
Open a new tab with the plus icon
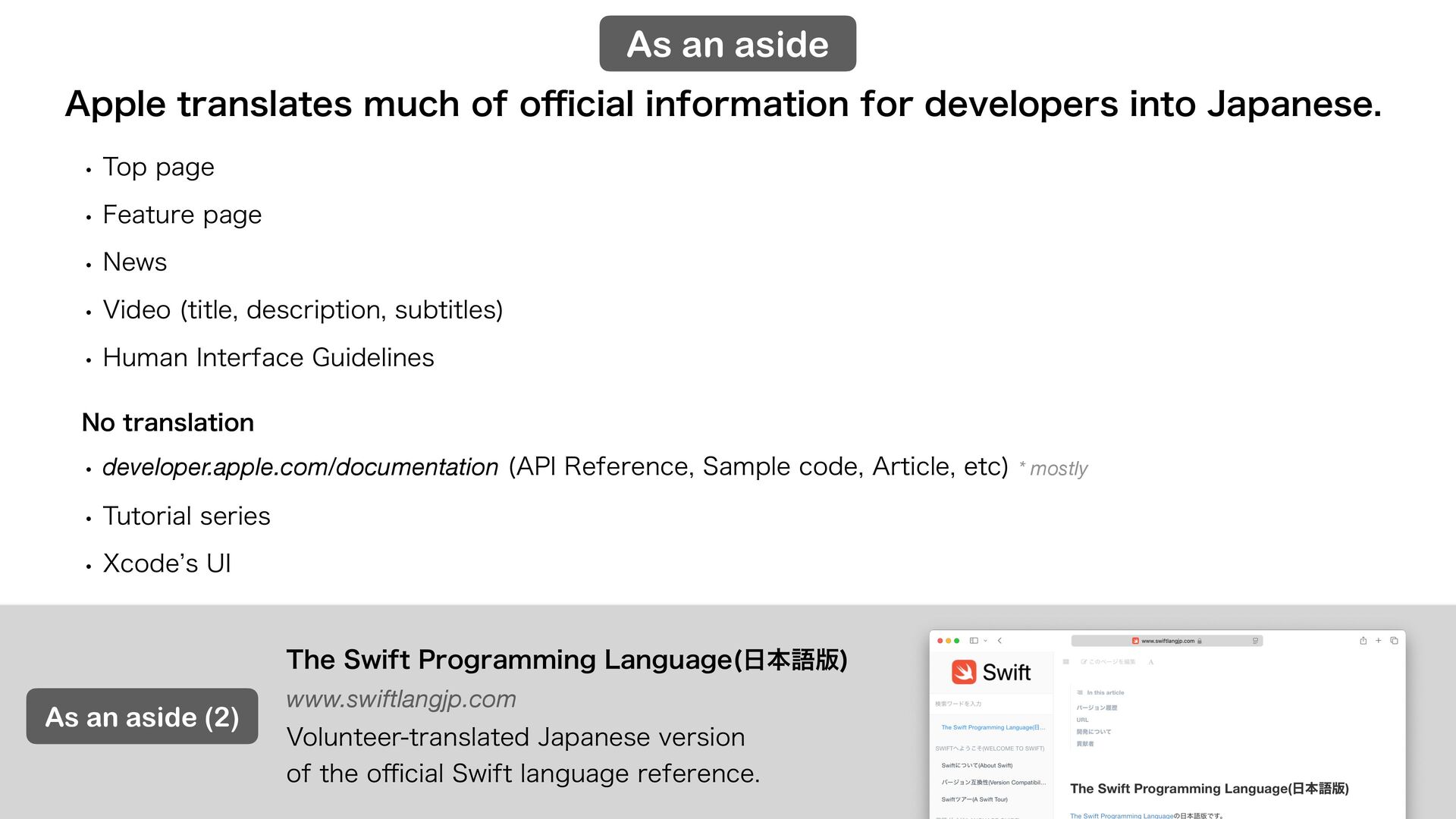1379,641
